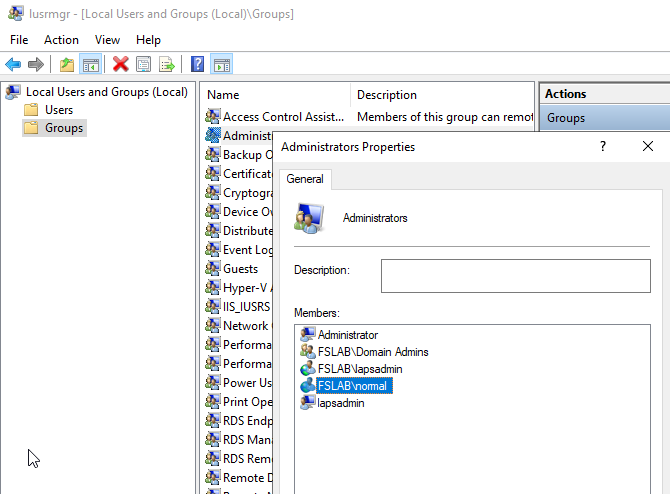The height and width of the screenshot is (494, 670).
Task: Click the blue Help toolbar icon
Action: 198,65
